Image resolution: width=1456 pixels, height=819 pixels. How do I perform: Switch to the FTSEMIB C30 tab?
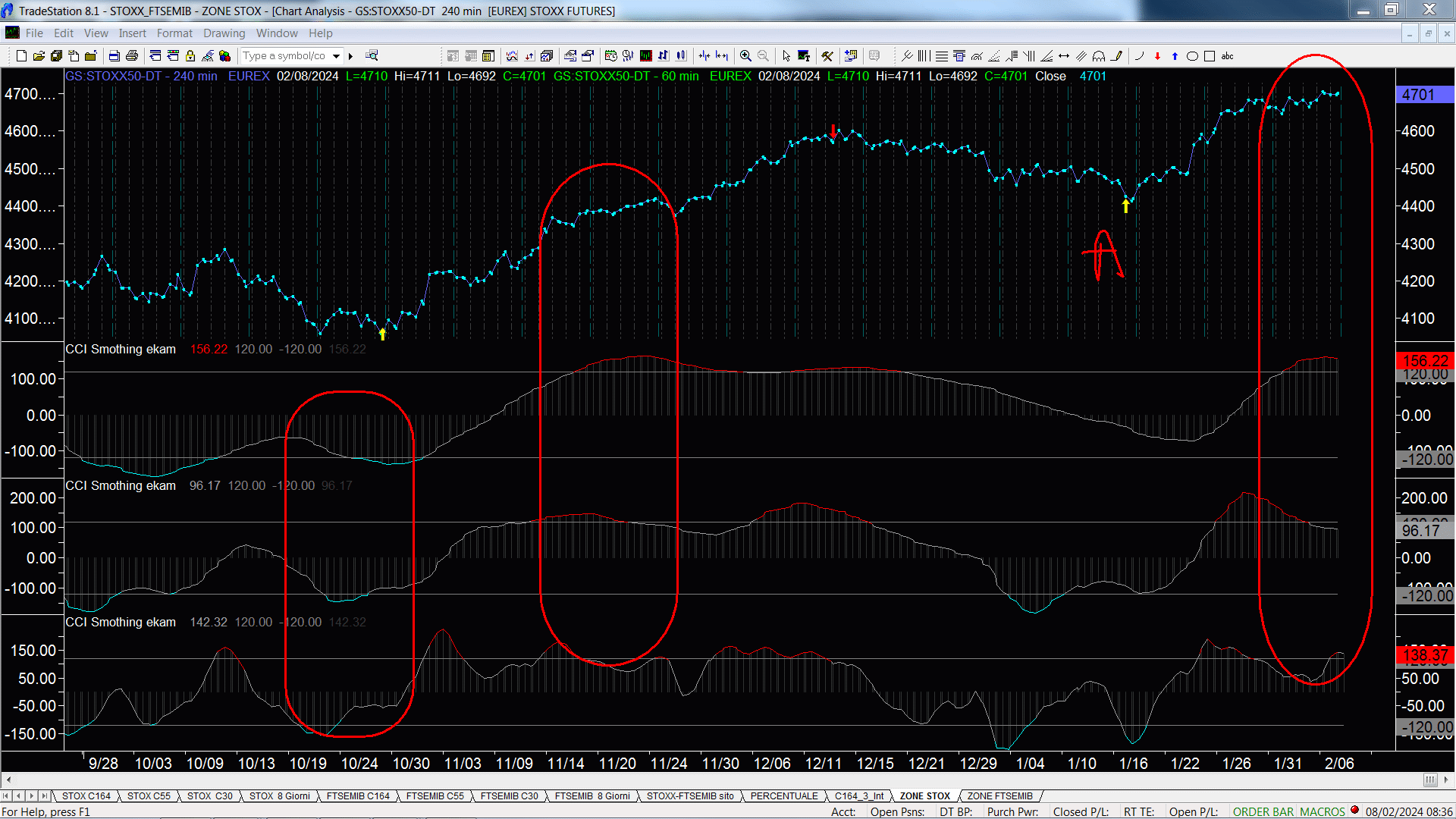509,795
